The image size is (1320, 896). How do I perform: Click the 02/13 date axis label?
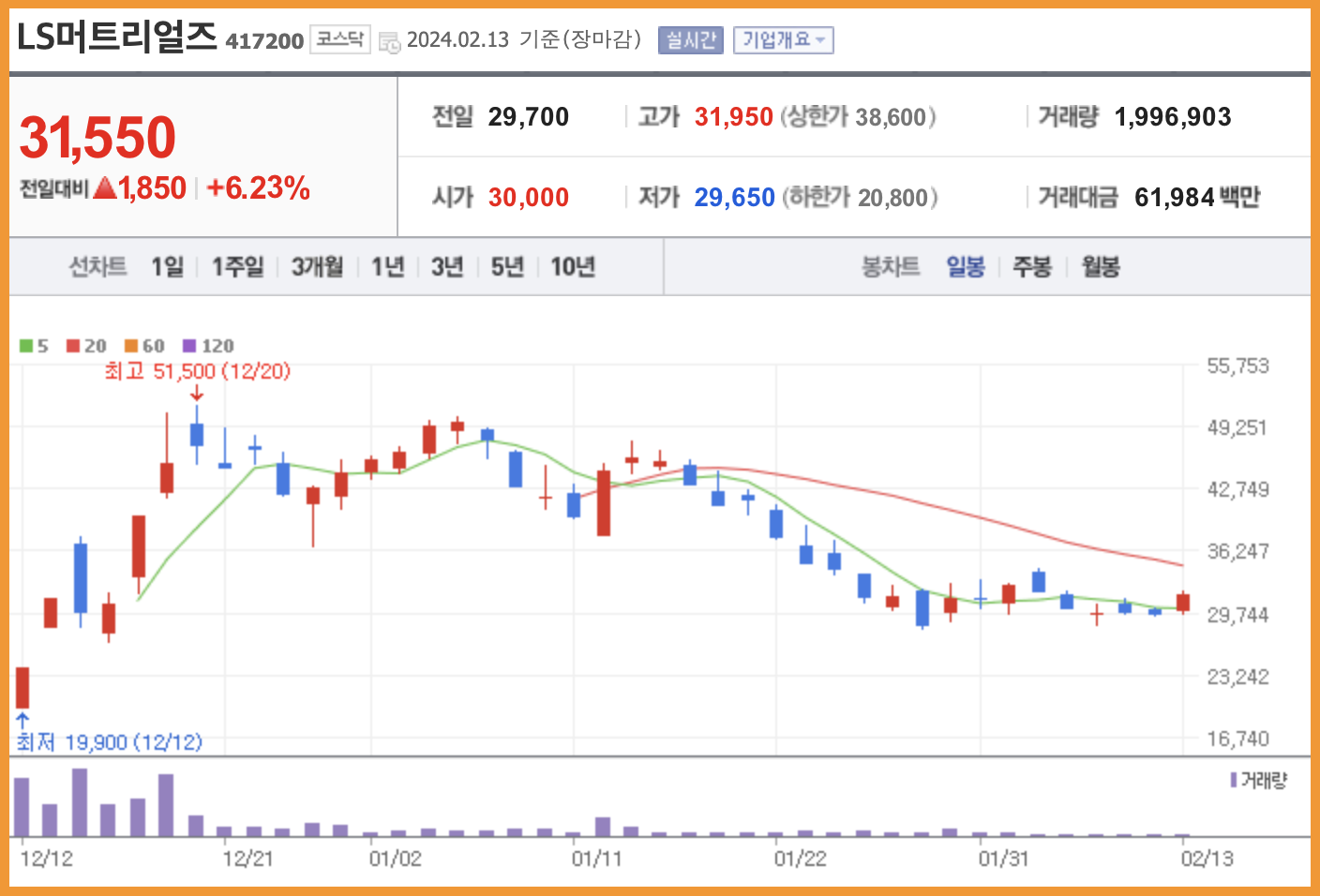(1207, 859)
